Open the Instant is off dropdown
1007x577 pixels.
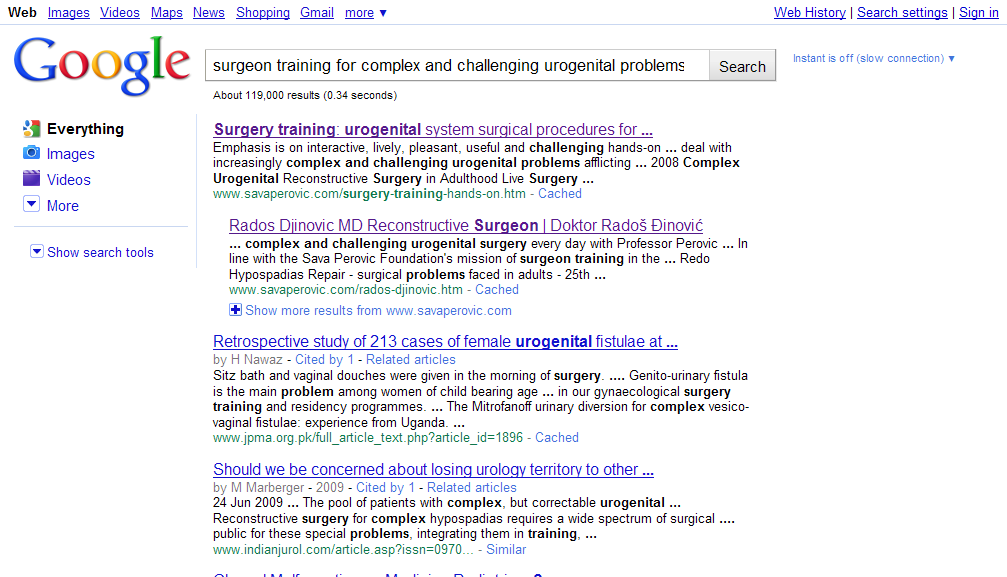click(x=873, y=58)
